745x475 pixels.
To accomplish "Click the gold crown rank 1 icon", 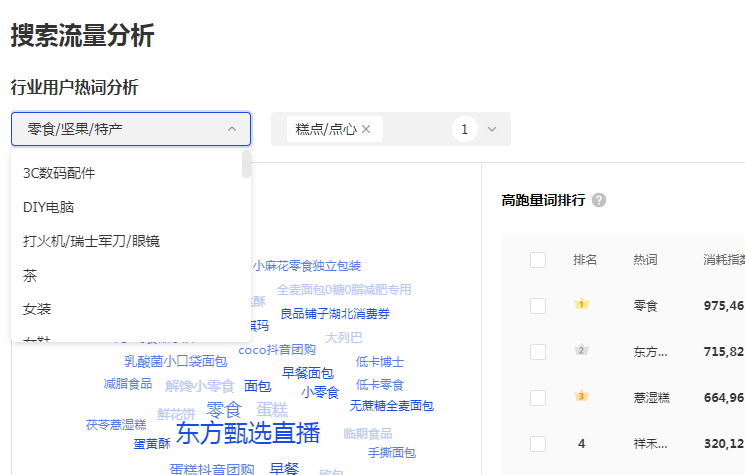I will pyautogui.click(x=582, y=304).
